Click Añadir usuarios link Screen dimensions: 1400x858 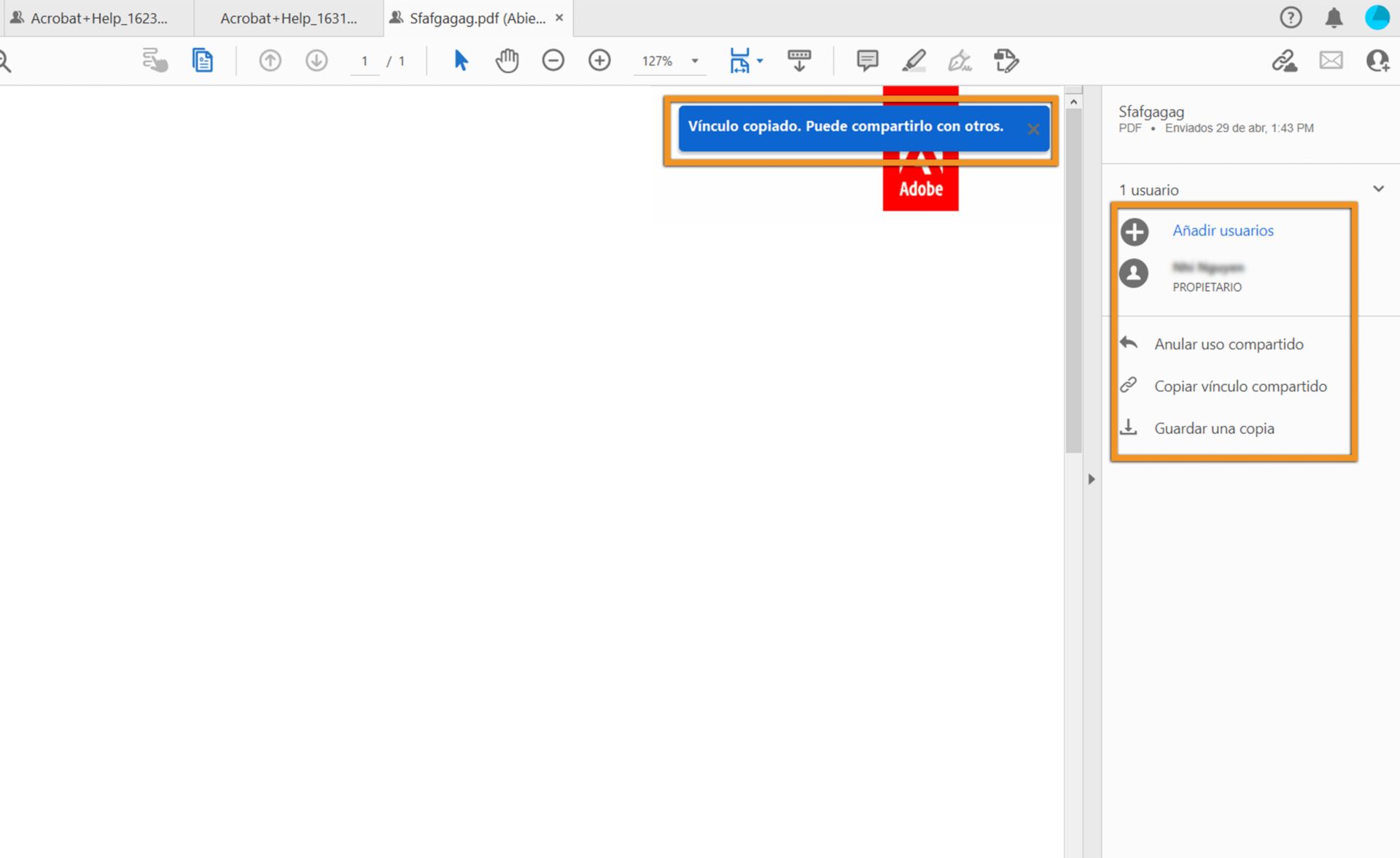click(1223, 231)
